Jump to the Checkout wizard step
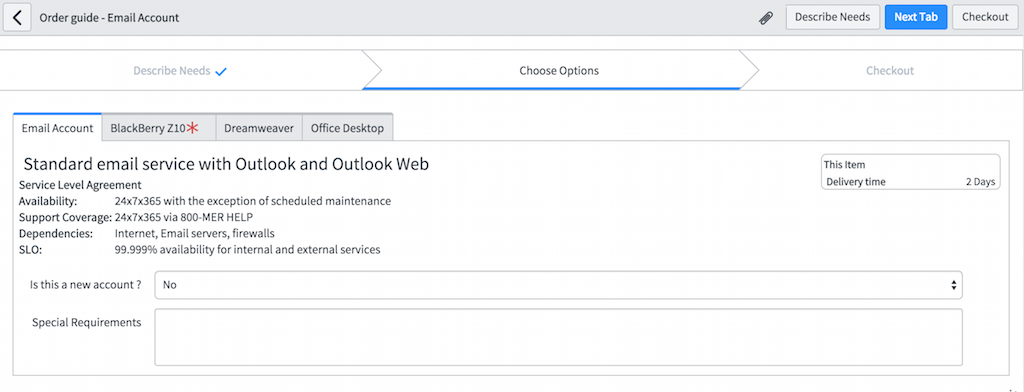Image resolution: width=1024 pixels, height=392 pixels. click(890, 71)
